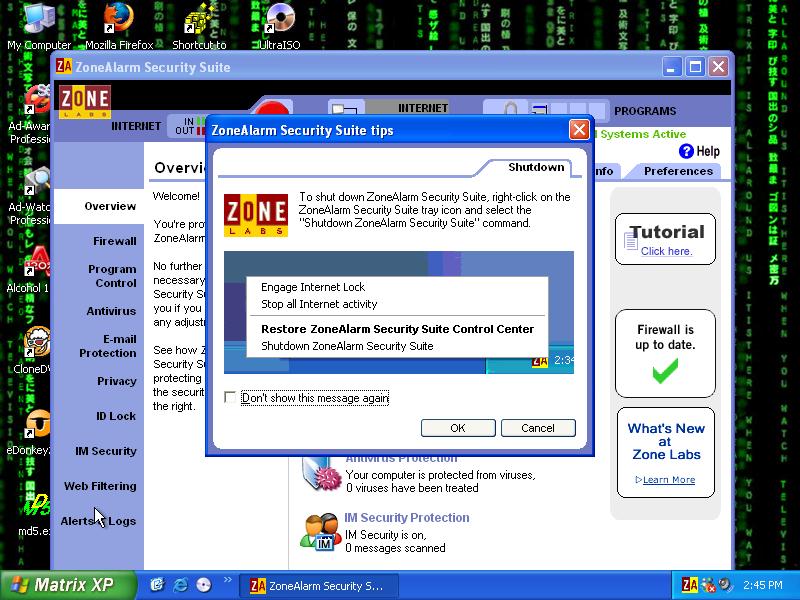Check 'Don't show this message again'
The image size is (800, 600).
230,397
